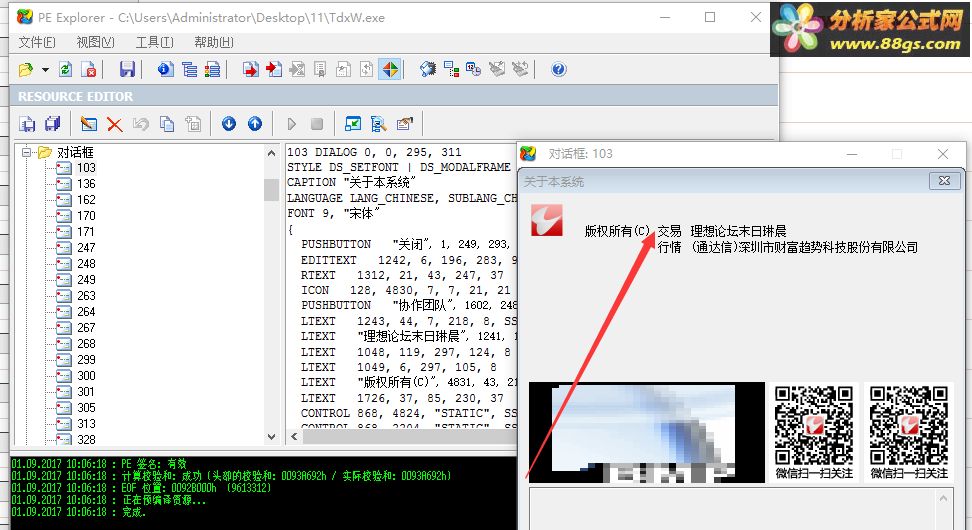This screenshot has width=972, height=530.
Task: Save the resource with the single floppy-and-page icon
Action: tap(27, 124)
